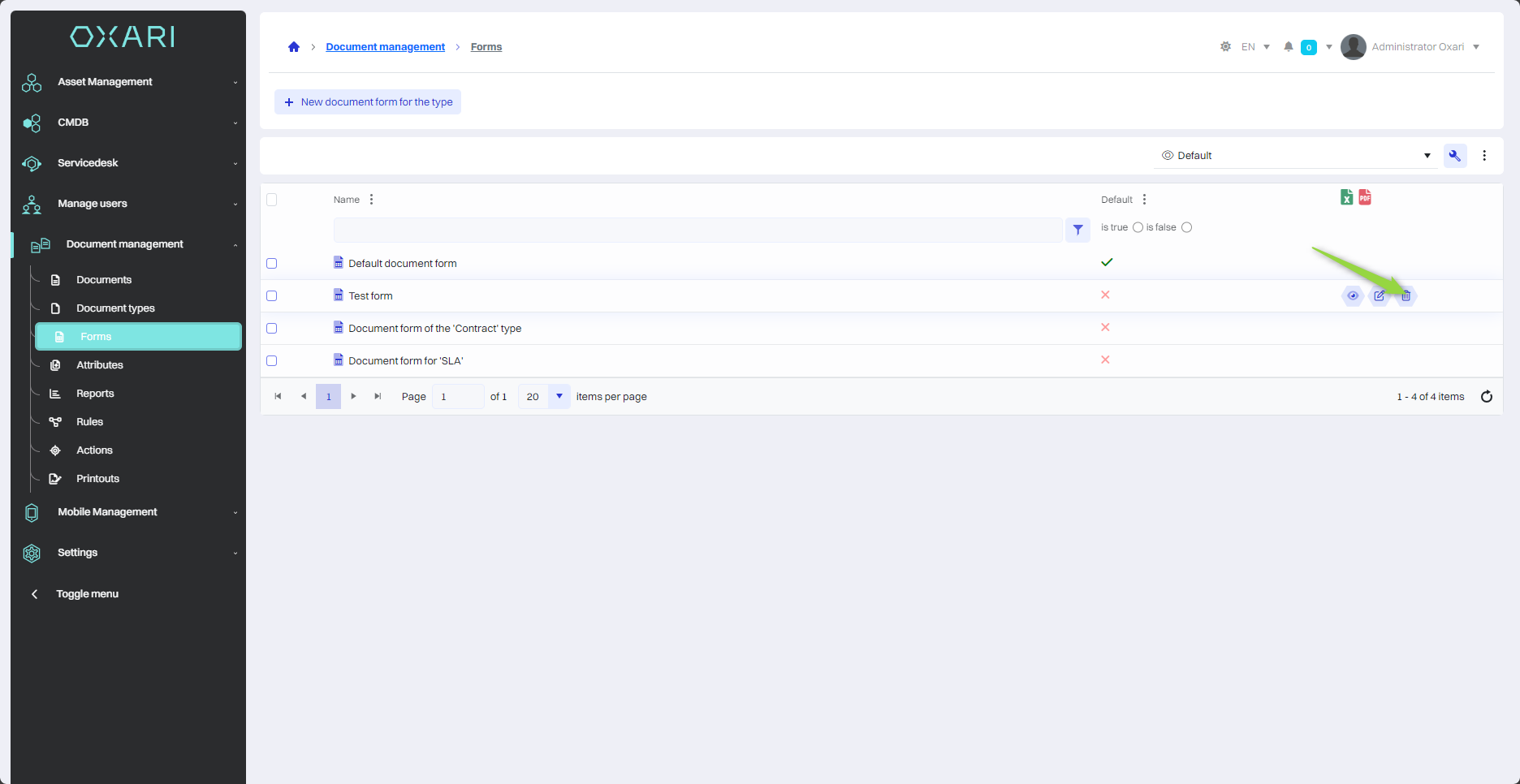Export the table to Excel
Screen dimensions: 1520x784
pos(1346,197)
